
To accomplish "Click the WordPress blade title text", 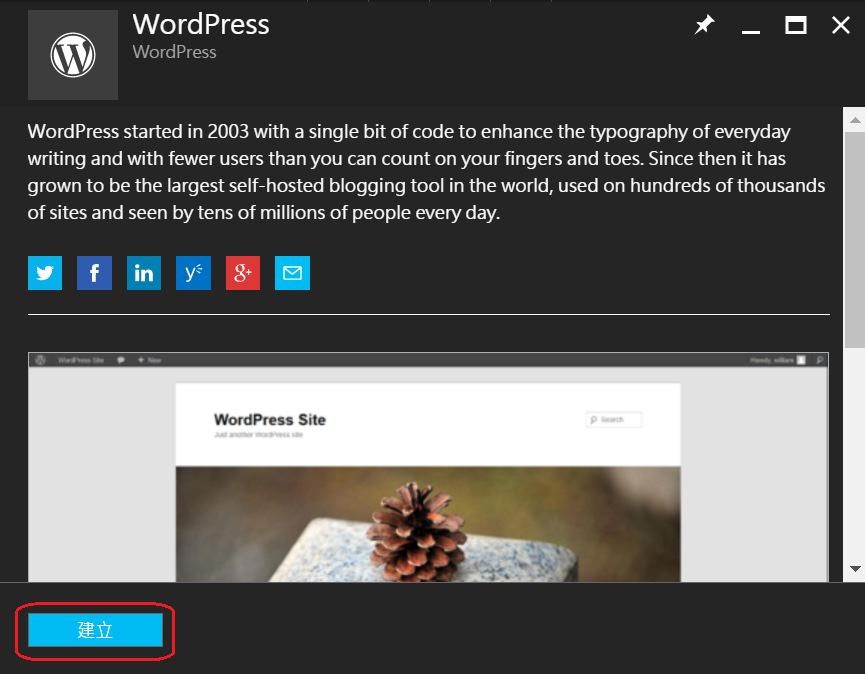I will (x=201, y=24).
